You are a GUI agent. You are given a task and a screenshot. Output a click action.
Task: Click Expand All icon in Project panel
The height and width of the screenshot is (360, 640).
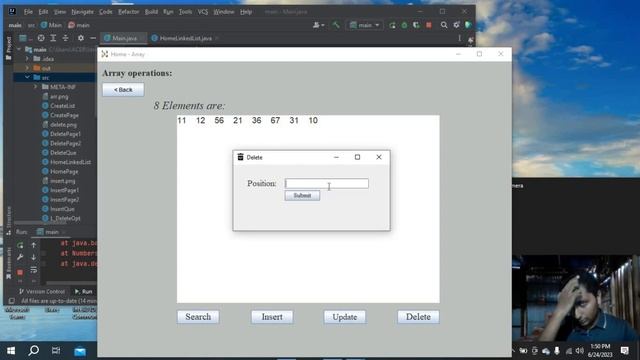(53, 38)
